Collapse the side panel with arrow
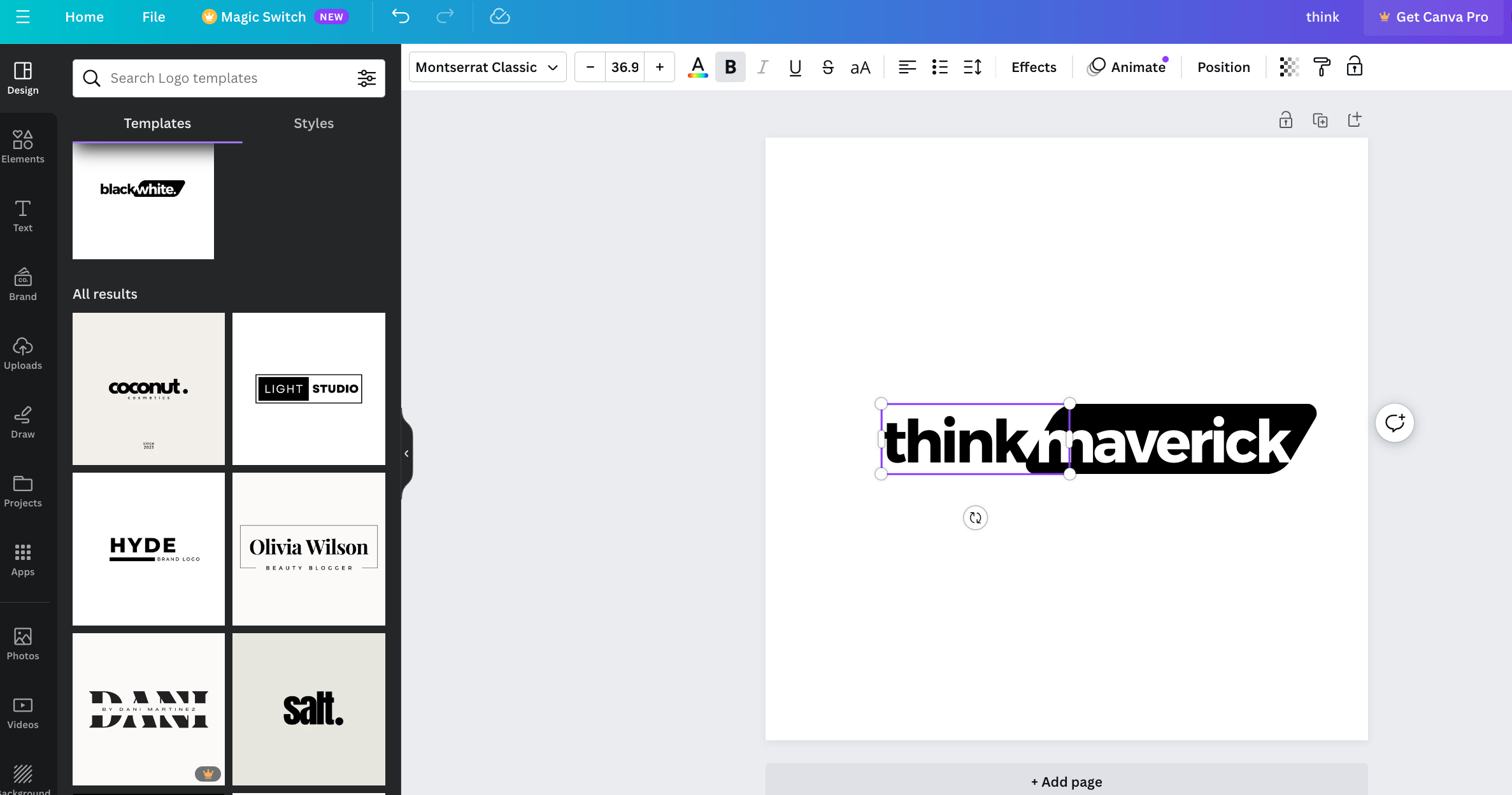 [x=406, y=454]
